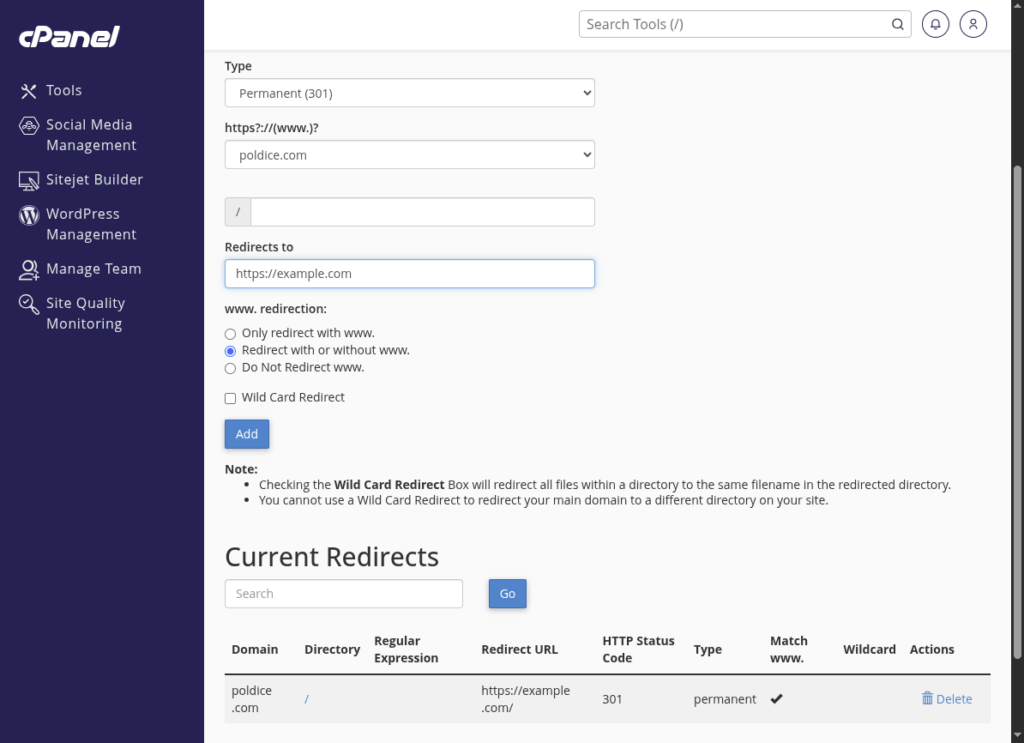Open WordPress Management icon
The height and width of the screenshot is (743, 1024).
click(x=29, y=215)
